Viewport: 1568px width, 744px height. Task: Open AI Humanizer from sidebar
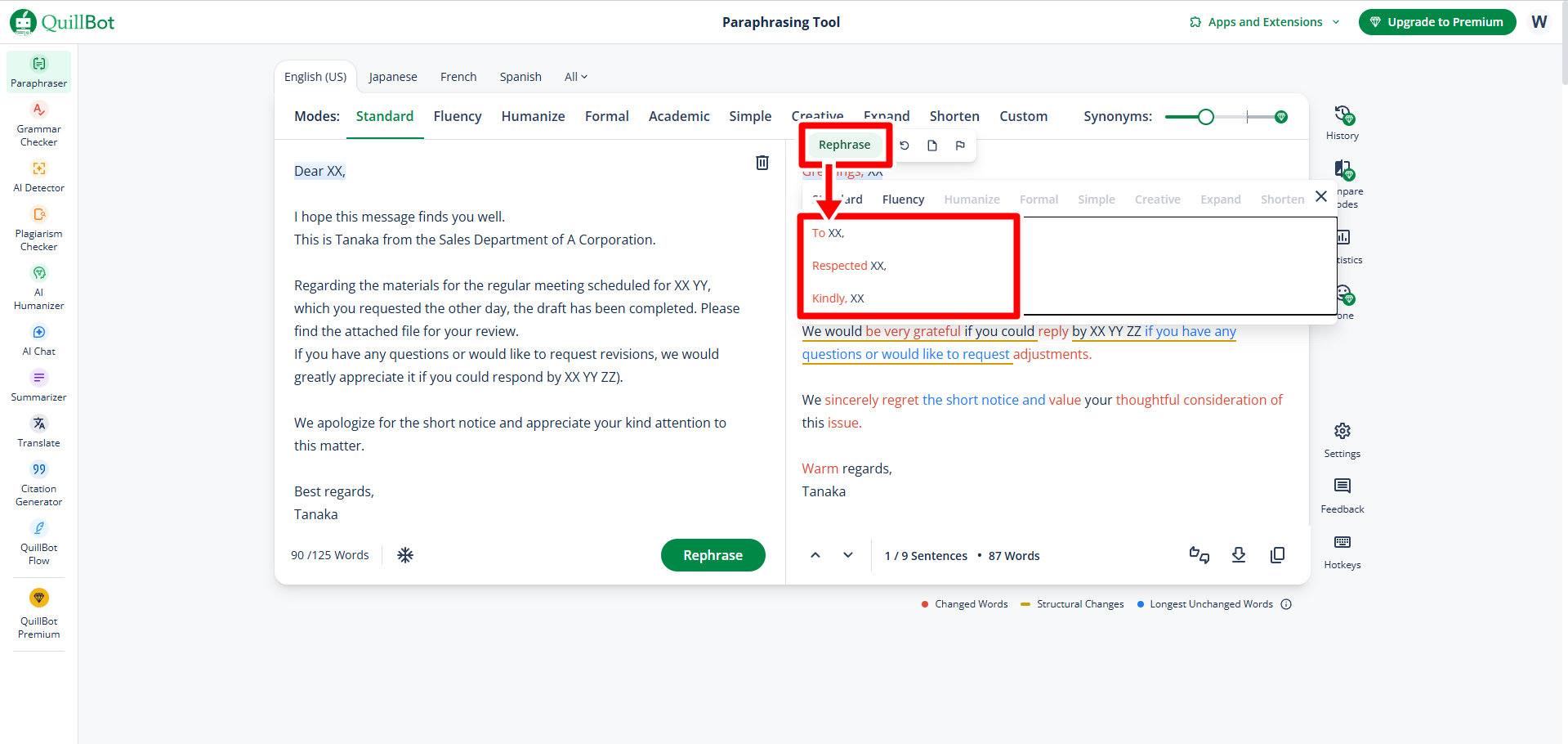(38, 288)
